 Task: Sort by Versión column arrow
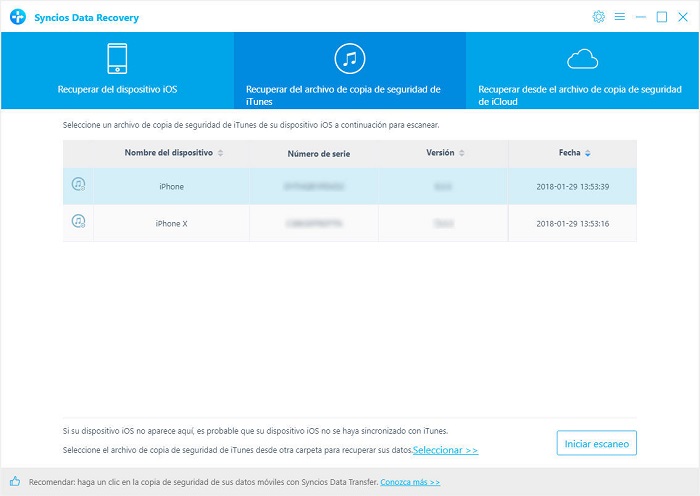[x=462, y=153]
